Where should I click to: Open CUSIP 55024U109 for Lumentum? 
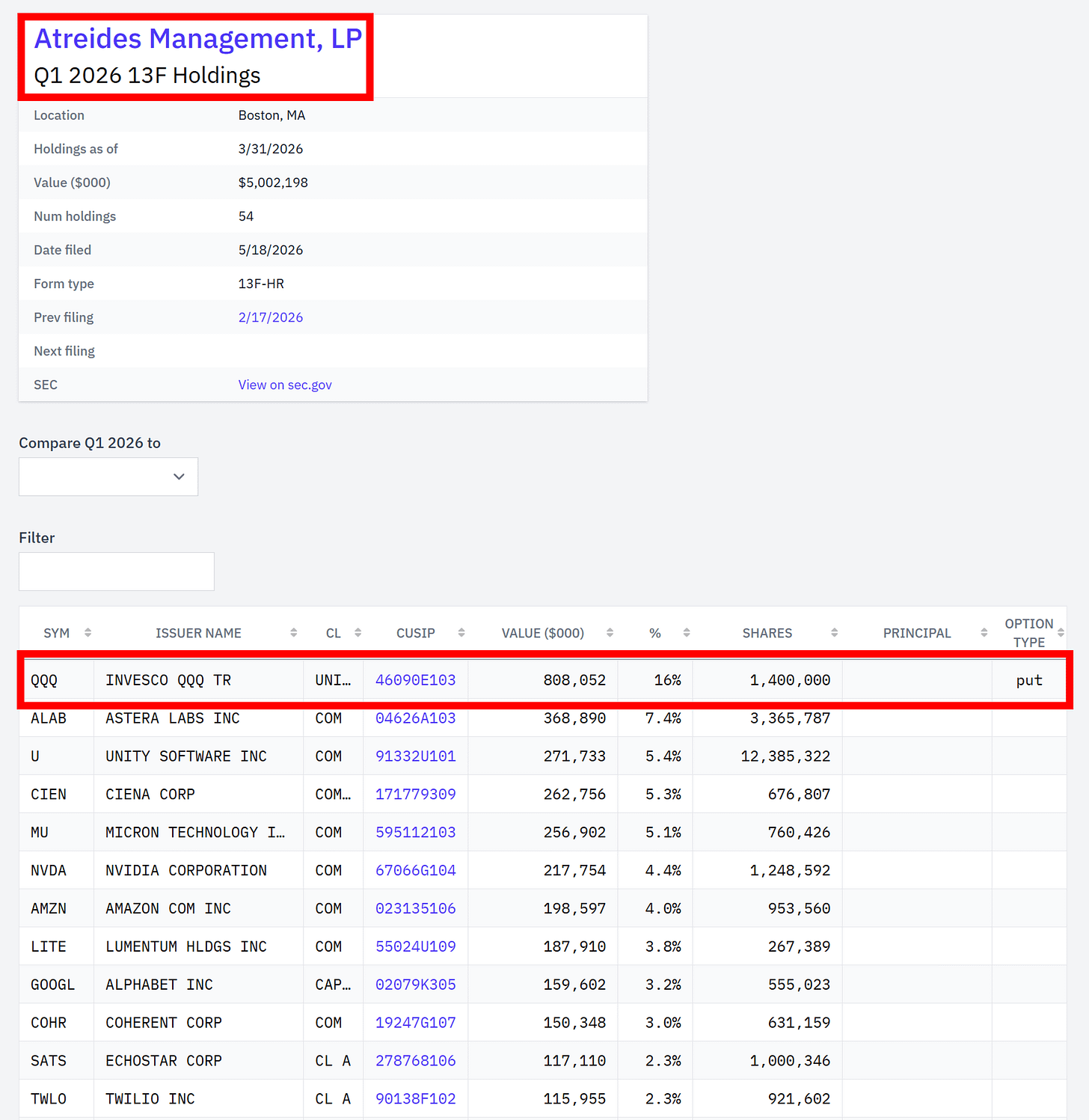tap(416, 947)
